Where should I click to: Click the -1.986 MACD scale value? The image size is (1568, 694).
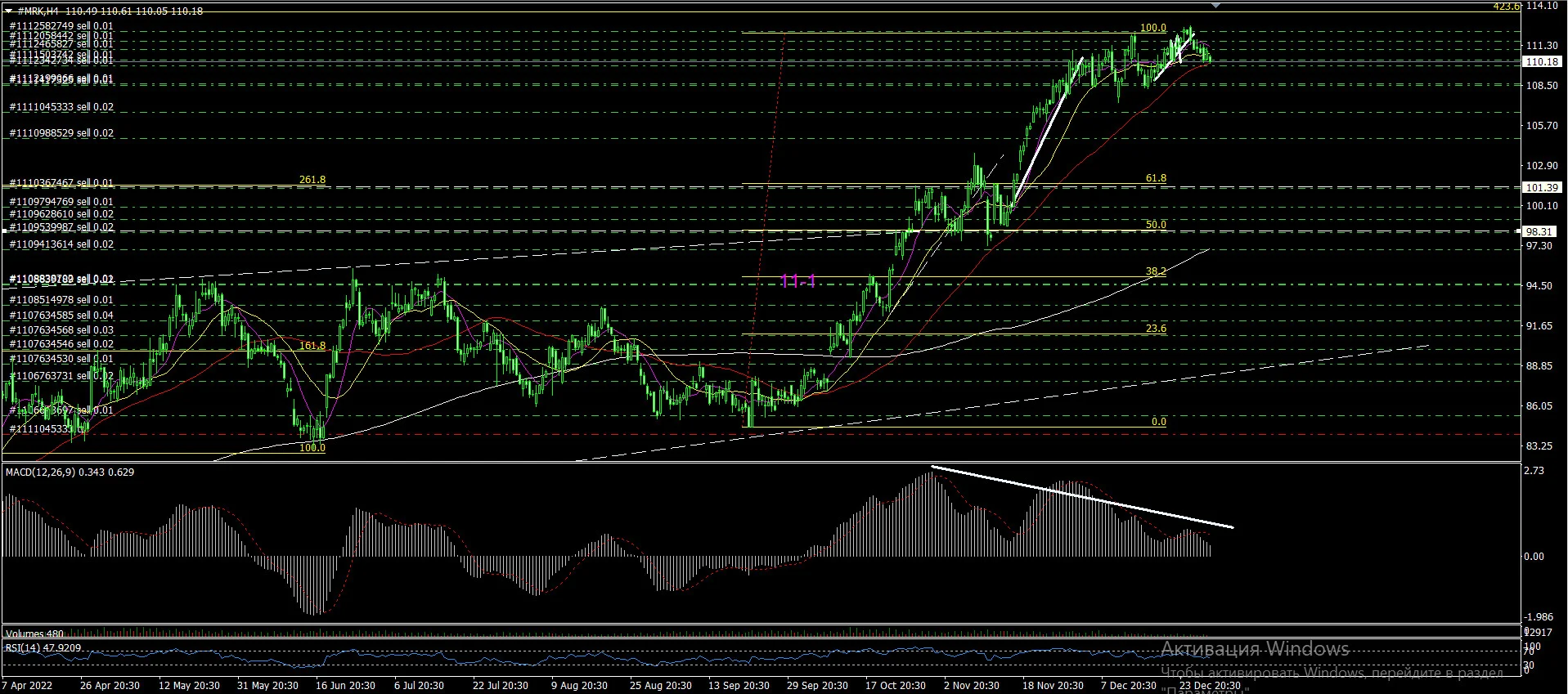click(x=1538, y=616)
